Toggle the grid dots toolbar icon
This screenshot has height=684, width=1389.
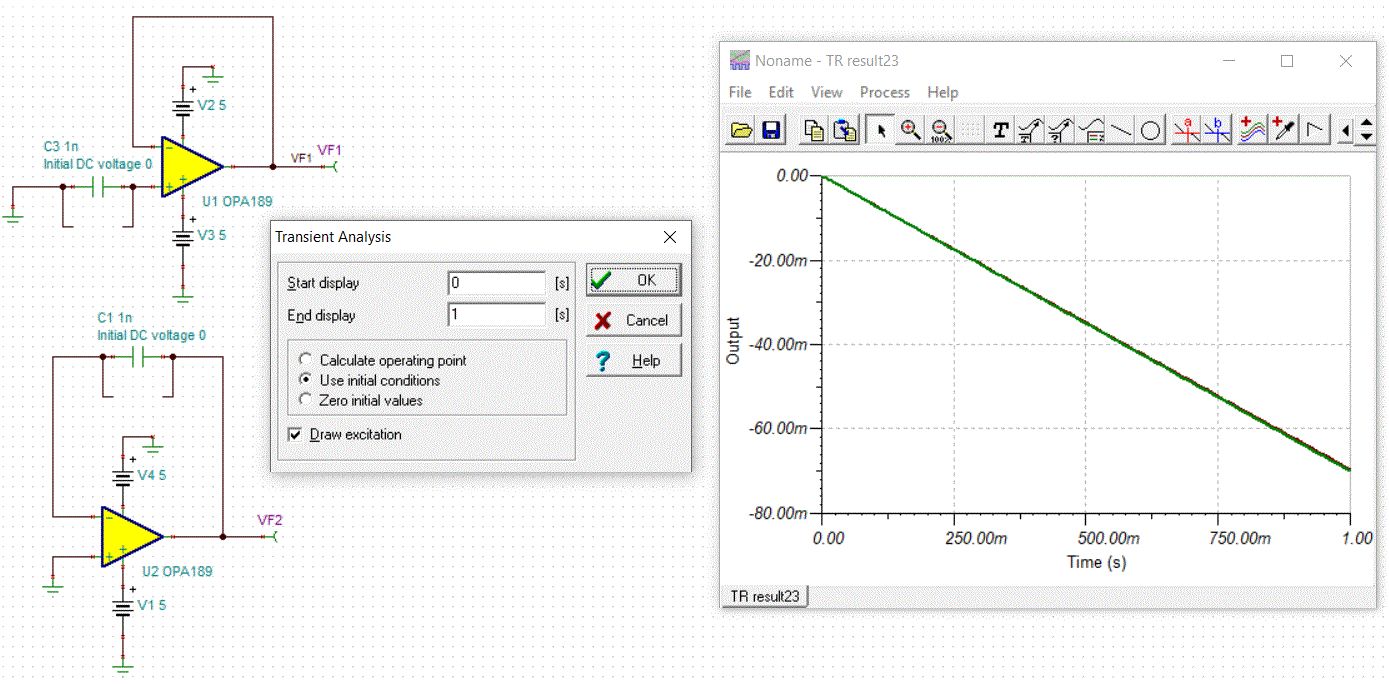click(x=971, y=130)
